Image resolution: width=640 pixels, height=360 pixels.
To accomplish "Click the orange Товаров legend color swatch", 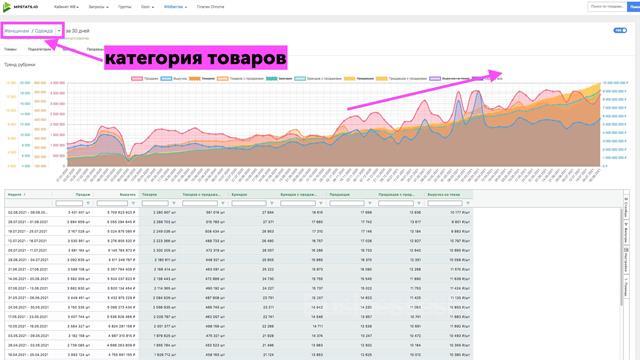I will [x=195, y=78].
